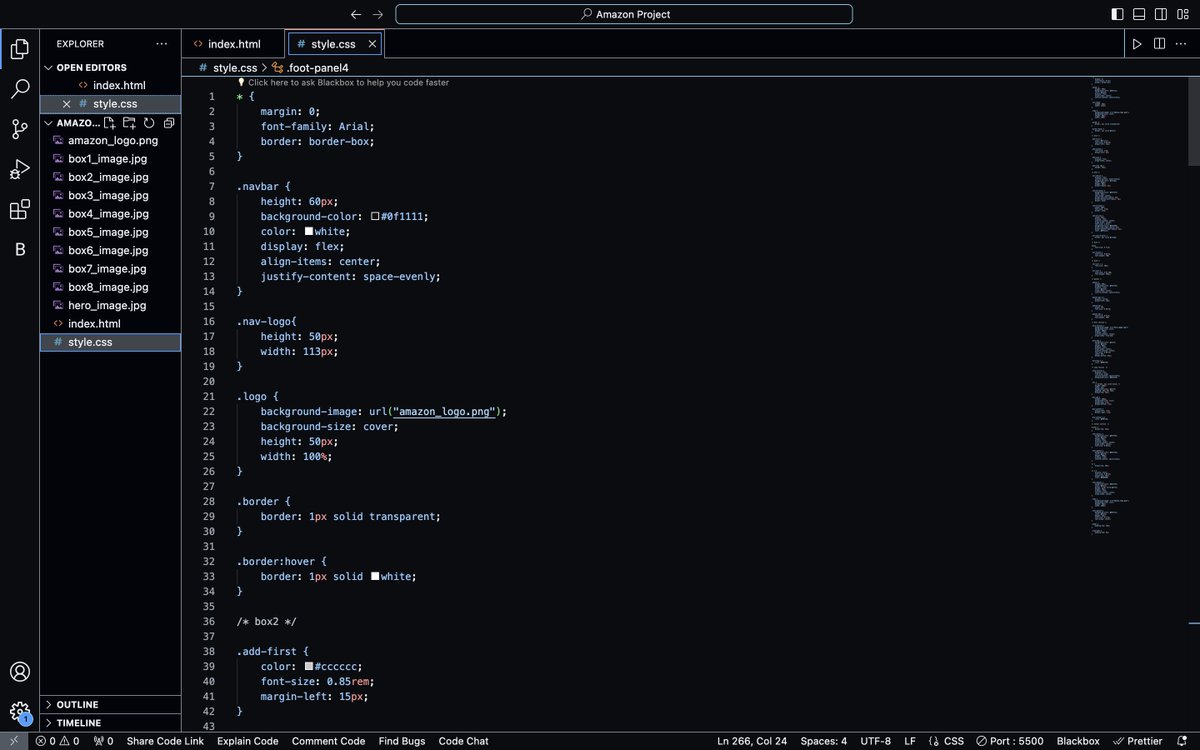This screenshot has height=750, width=1200.
Task: Toggle the secondary sidebar visibility
Action: [x=1161, y=14]
